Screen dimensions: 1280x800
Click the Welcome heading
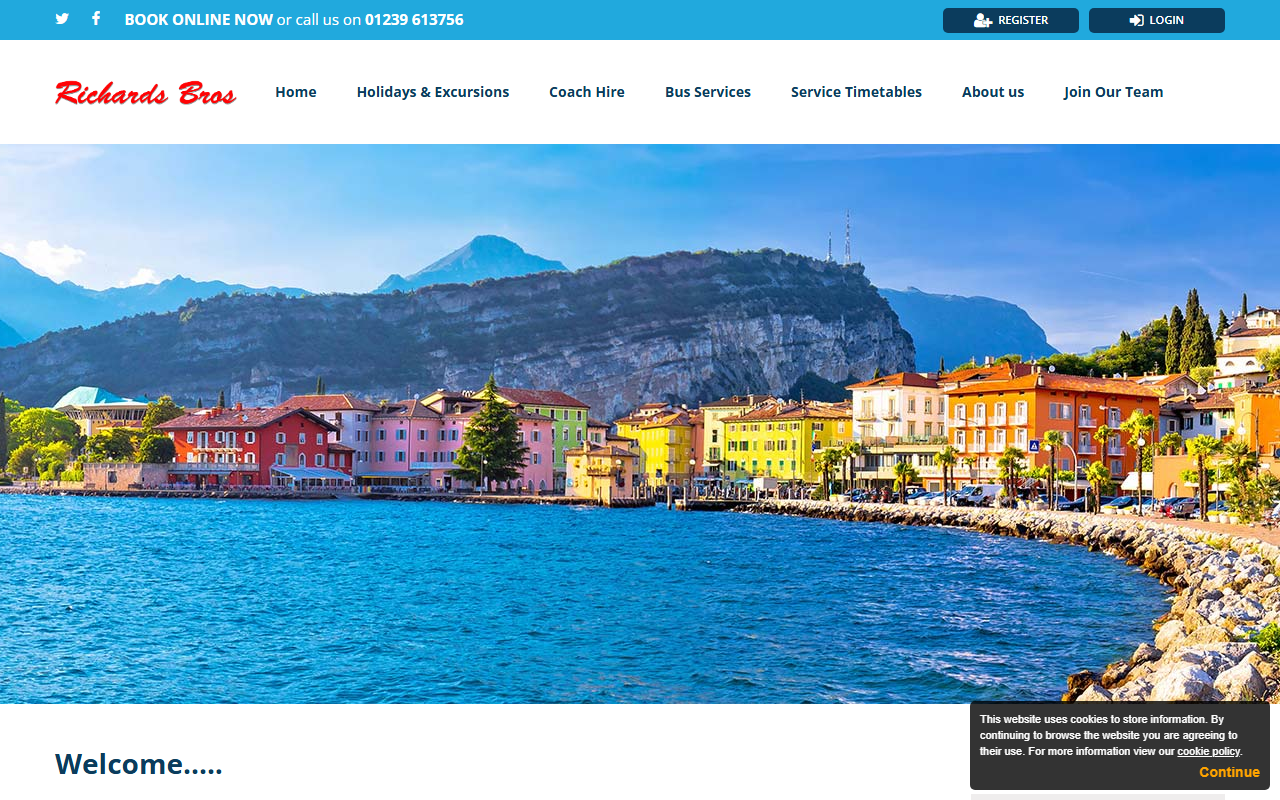[139, 764]
